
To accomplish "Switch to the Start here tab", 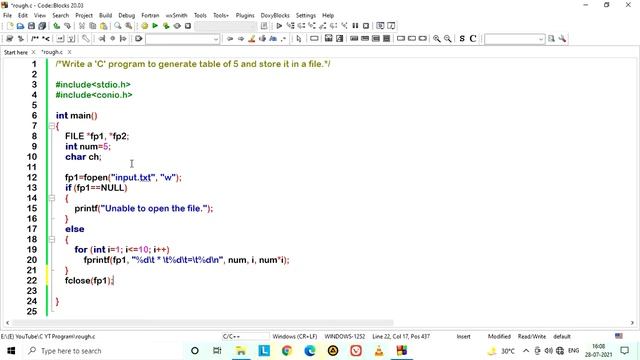I will (16, 52).
